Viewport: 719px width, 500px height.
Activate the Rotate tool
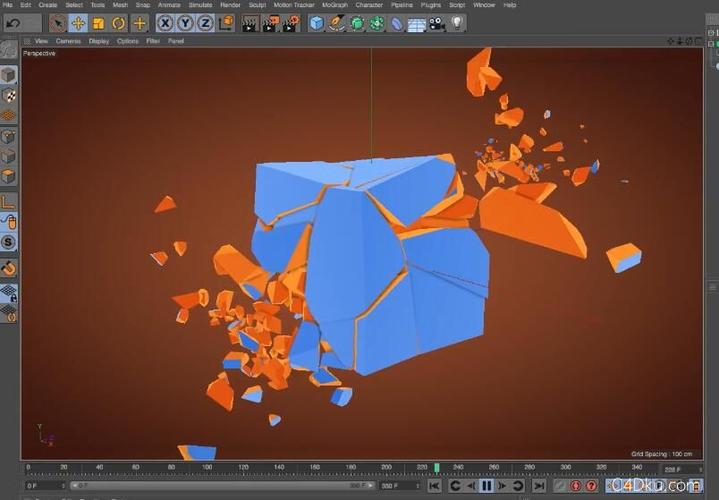click(x=118, y=23)
